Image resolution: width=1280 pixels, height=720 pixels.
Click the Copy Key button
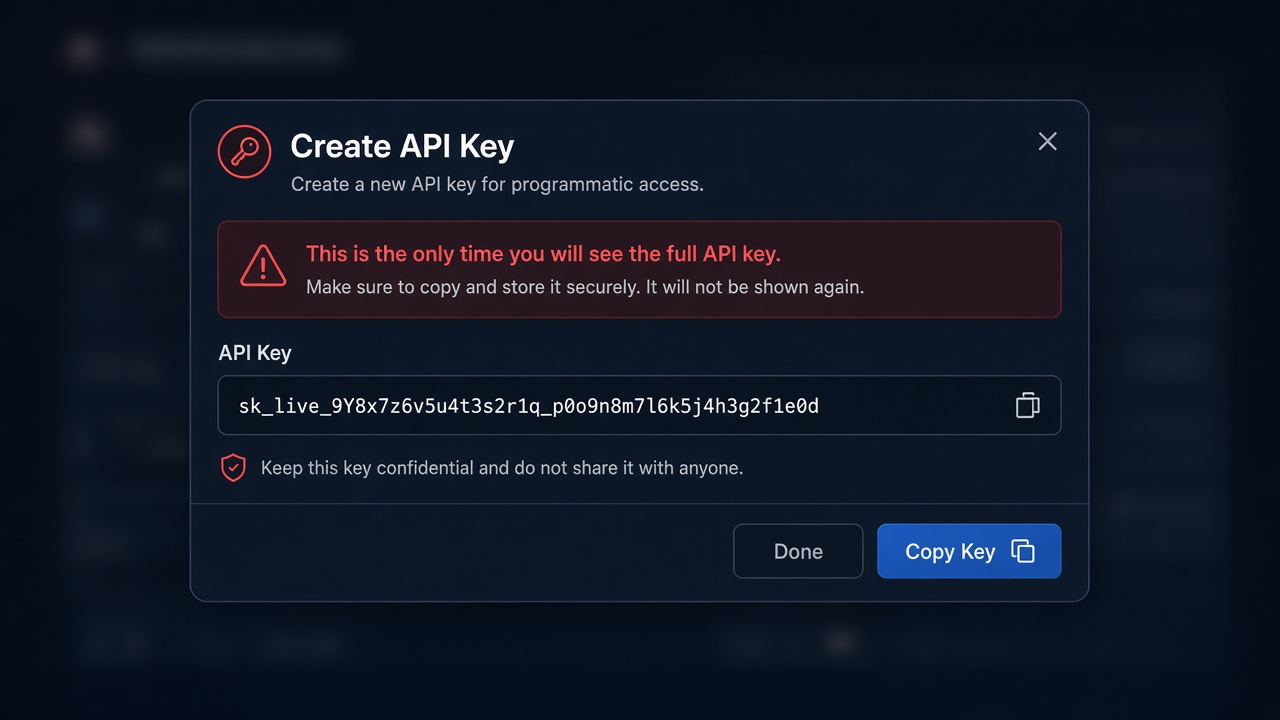point(969,551)
